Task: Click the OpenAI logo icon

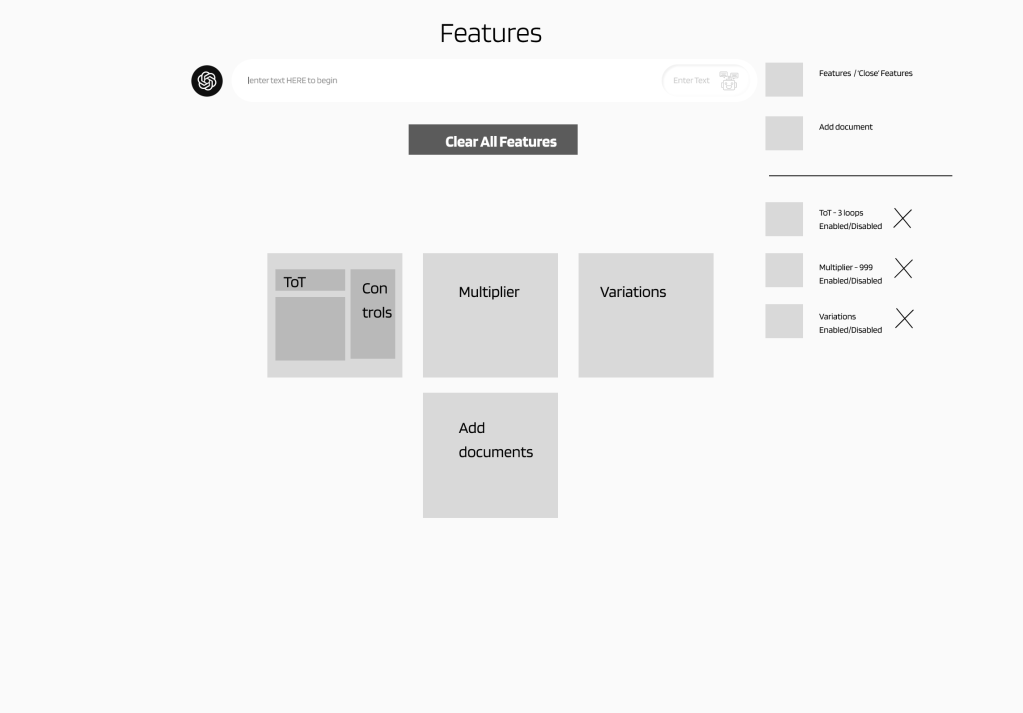Action: click(x=206, y=81)
